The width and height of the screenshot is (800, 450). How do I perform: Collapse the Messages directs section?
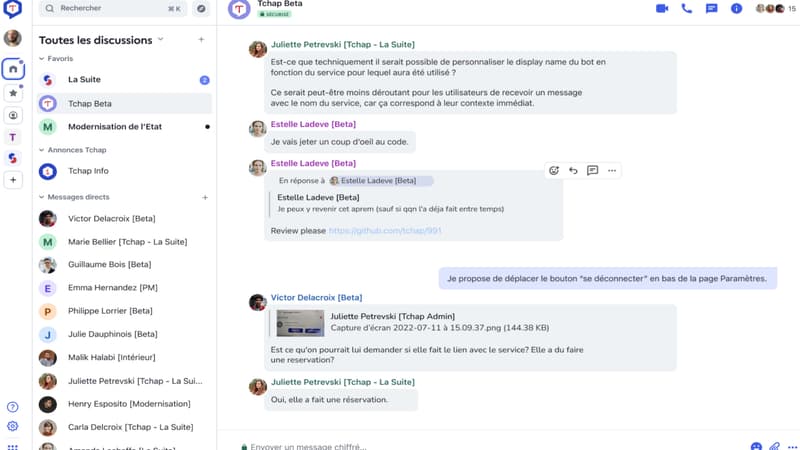coord(42,197)
